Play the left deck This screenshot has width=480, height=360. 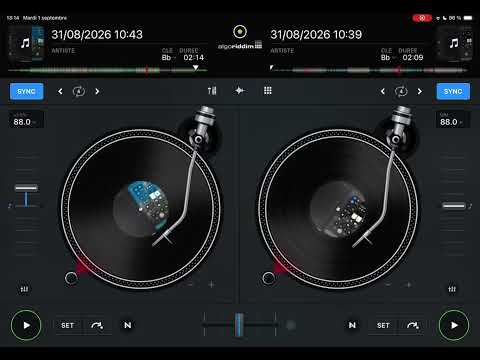point(26,325)
